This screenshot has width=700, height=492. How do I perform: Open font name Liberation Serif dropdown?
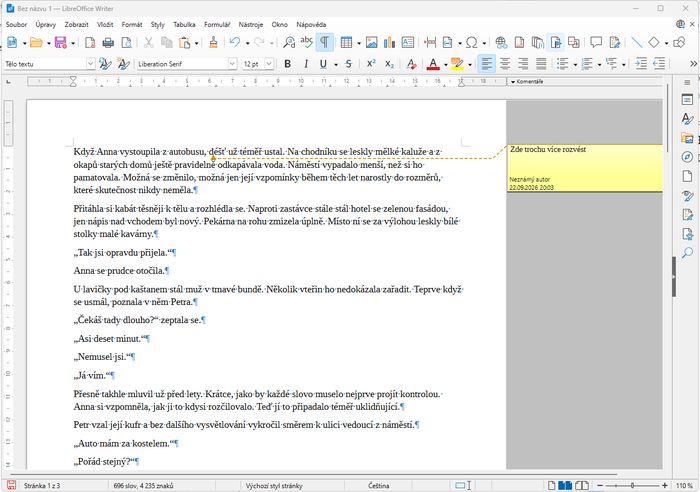tap(232, 64)
